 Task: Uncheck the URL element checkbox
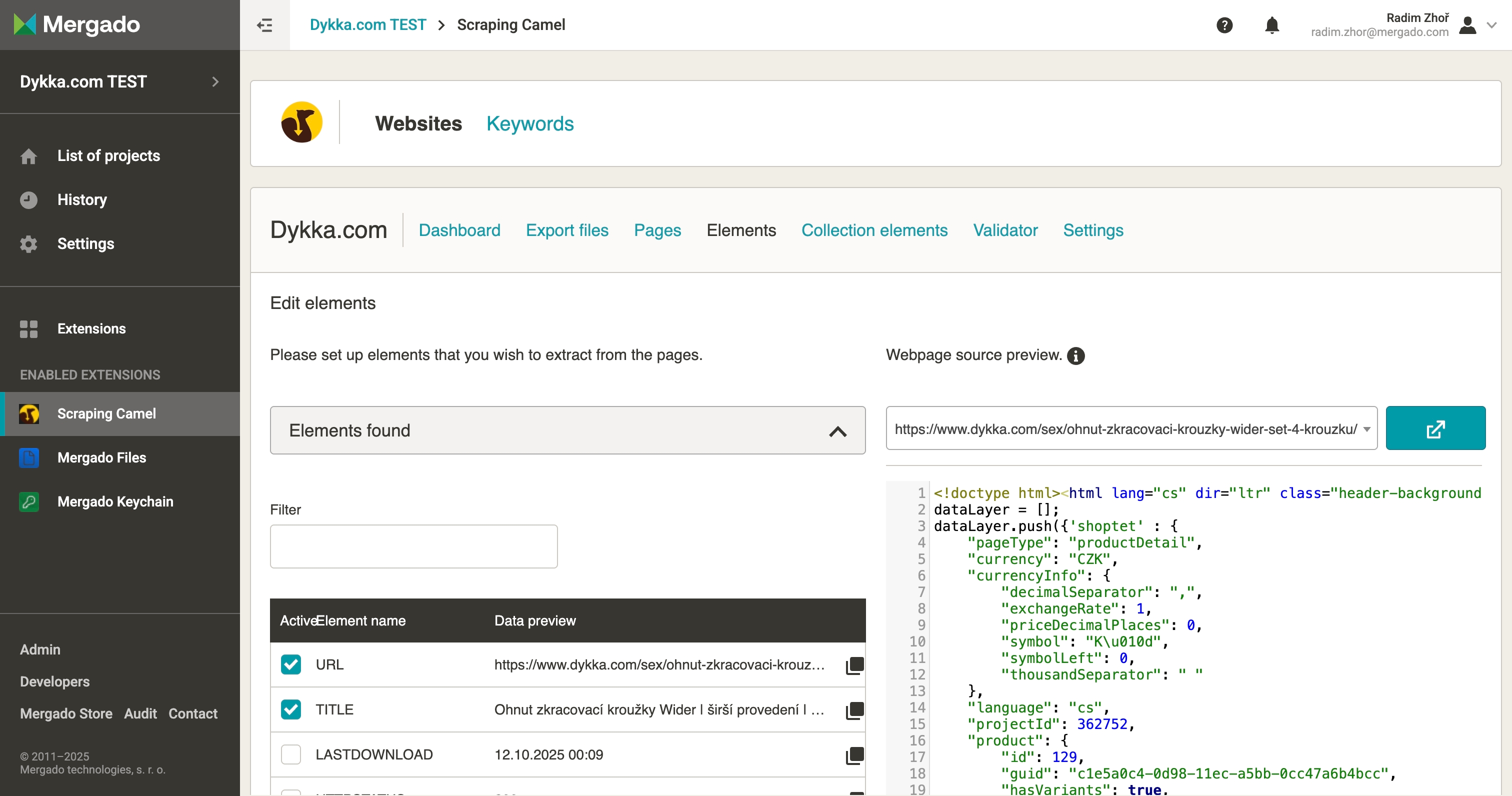point(290,664)
